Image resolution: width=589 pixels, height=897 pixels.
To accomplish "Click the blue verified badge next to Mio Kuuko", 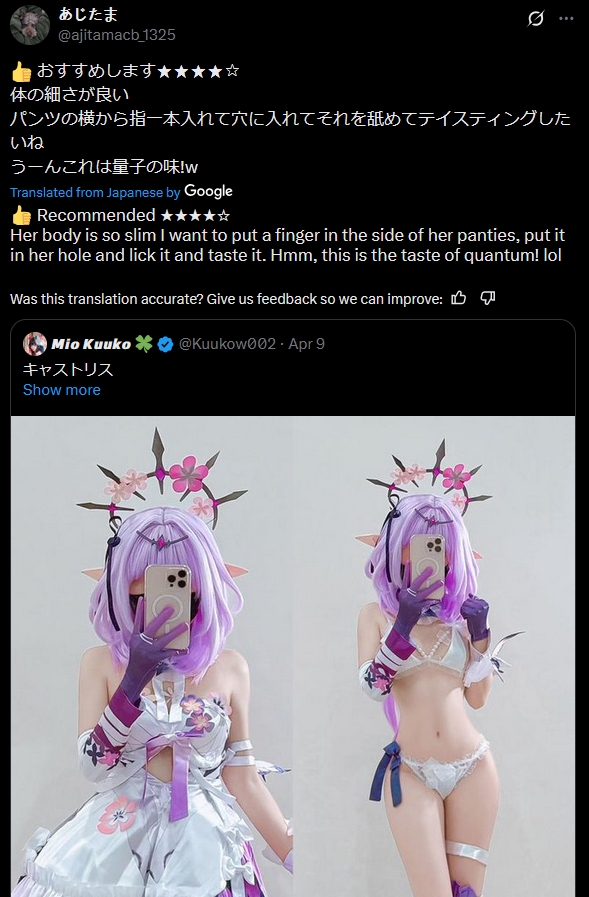I will tap(165, 344).
